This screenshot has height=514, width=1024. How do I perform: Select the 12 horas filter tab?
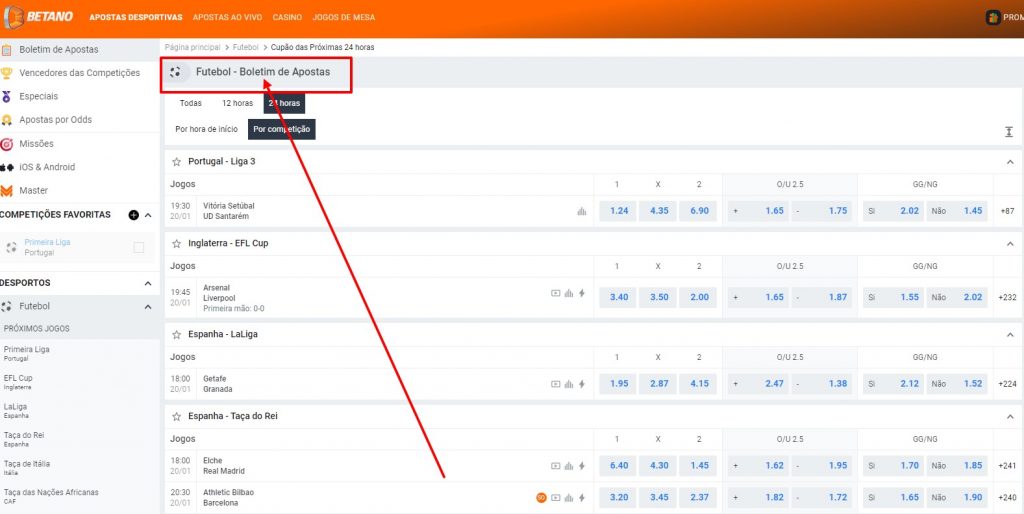[237, 103]
